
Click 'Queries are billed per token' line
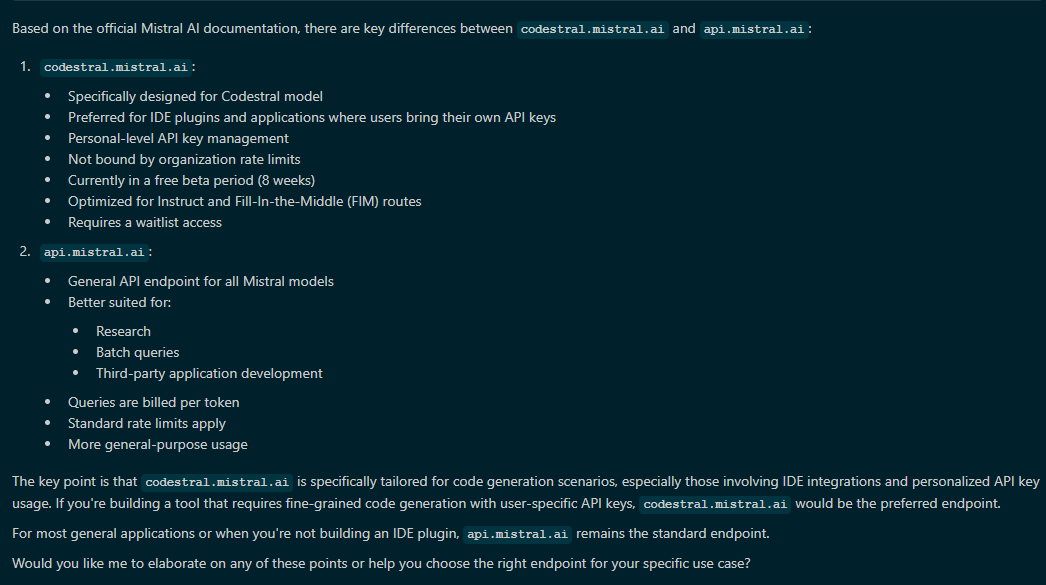click(153, 403)
